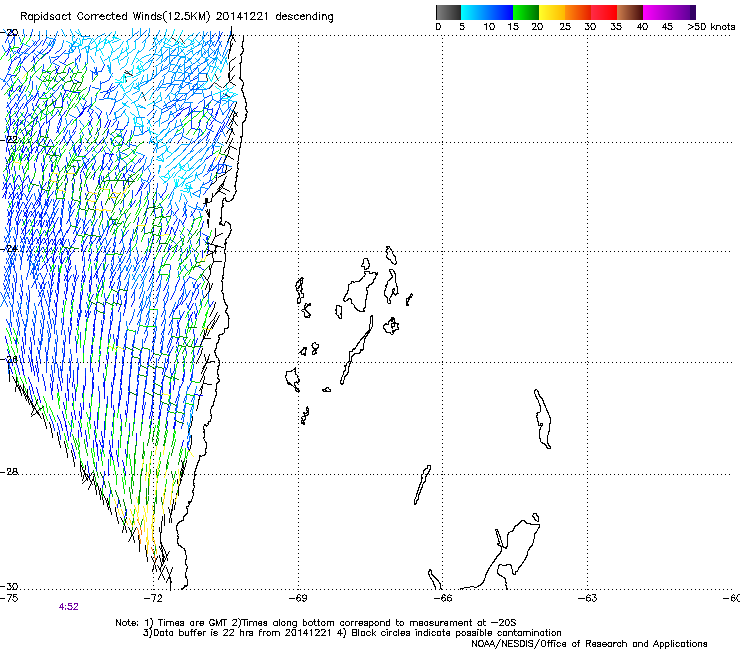Image resolution: width=740 pixels, height=650 pixels.
Task: Click the yellow 20-25 knots legend swatch
Action: click(x=552, y=12)
